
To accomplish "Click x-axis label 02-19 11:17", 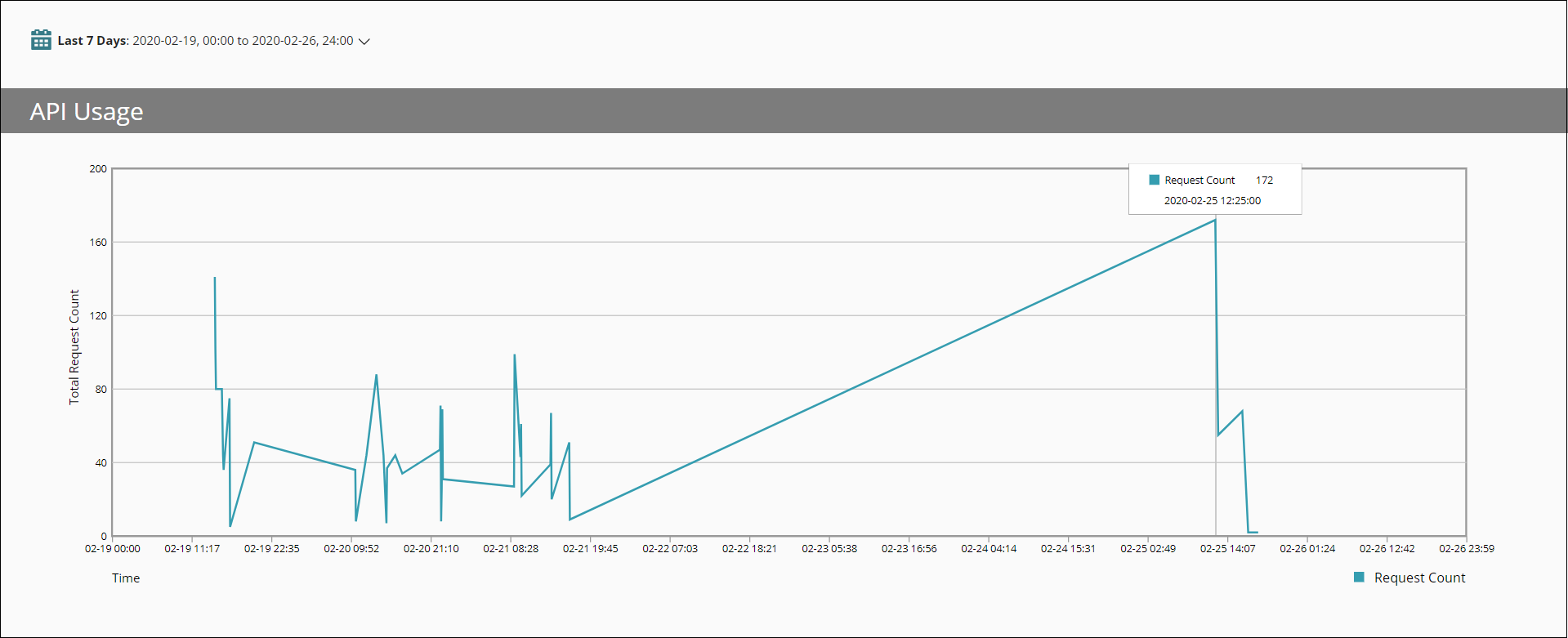I will coord(192,549).
